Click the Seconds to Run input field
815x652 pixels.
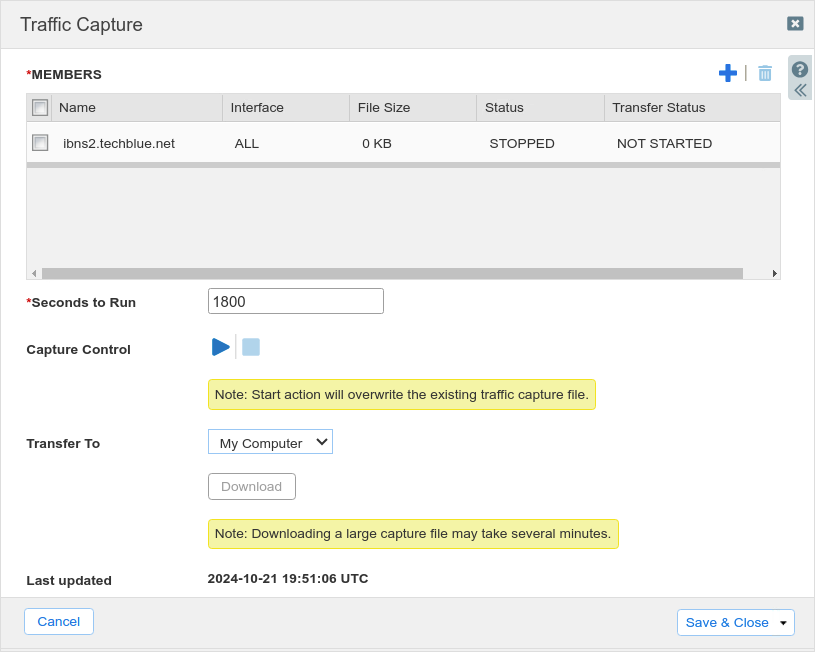pyautogui.click(x=296, y=301)
